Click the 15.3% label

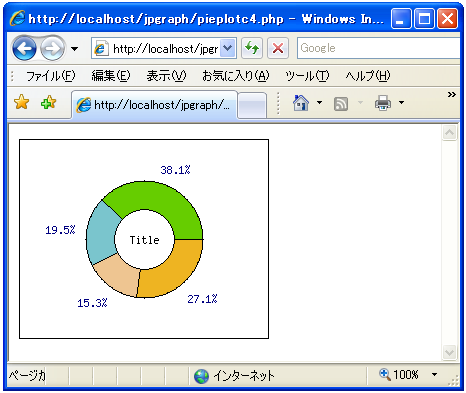pos(92,303)
